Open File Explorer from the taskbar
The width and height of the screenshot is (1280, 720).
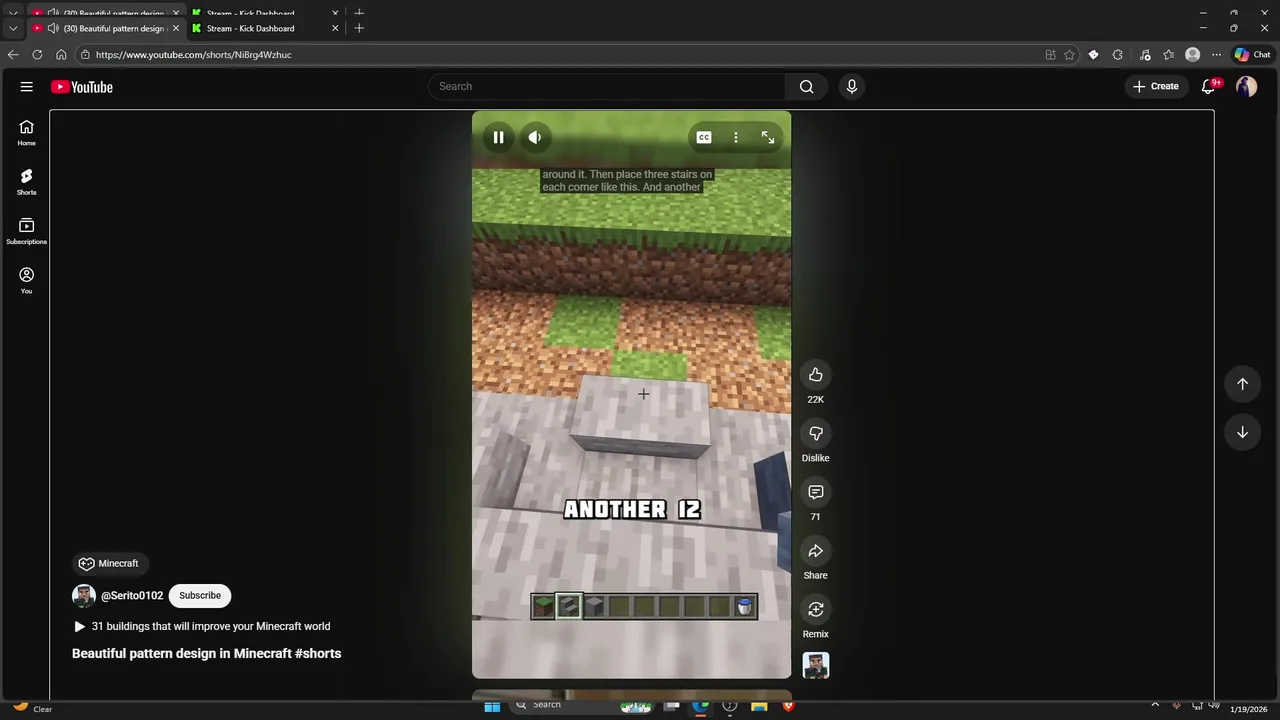759,706
